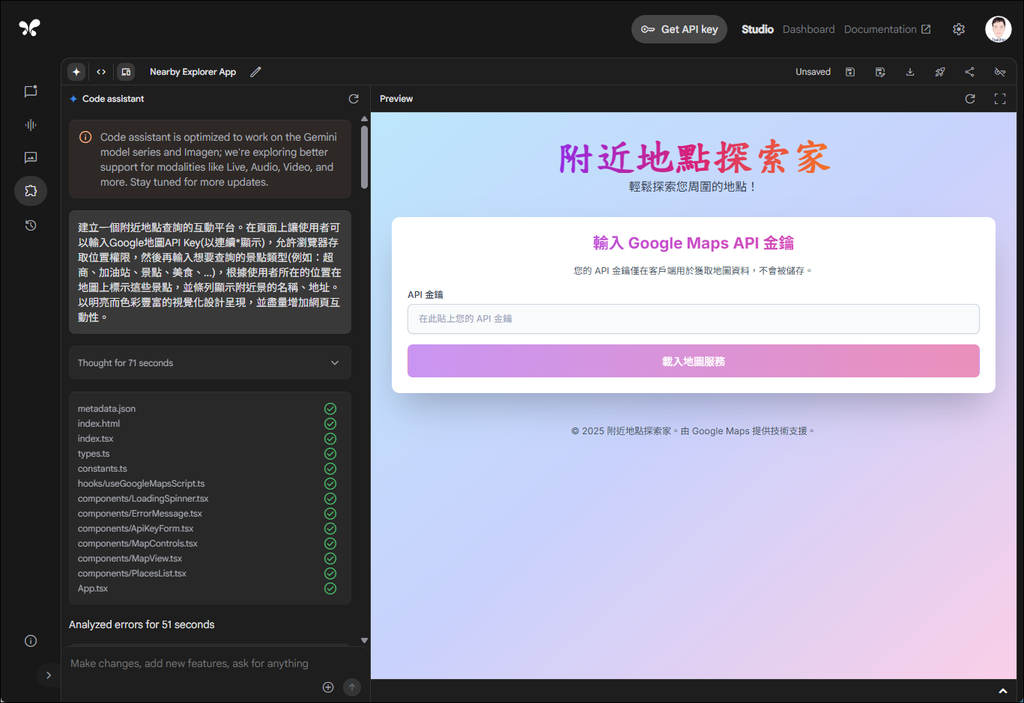1024x703 pixels.
Task: Deploy the app using the rocket icon
Action: coord(940,72)
